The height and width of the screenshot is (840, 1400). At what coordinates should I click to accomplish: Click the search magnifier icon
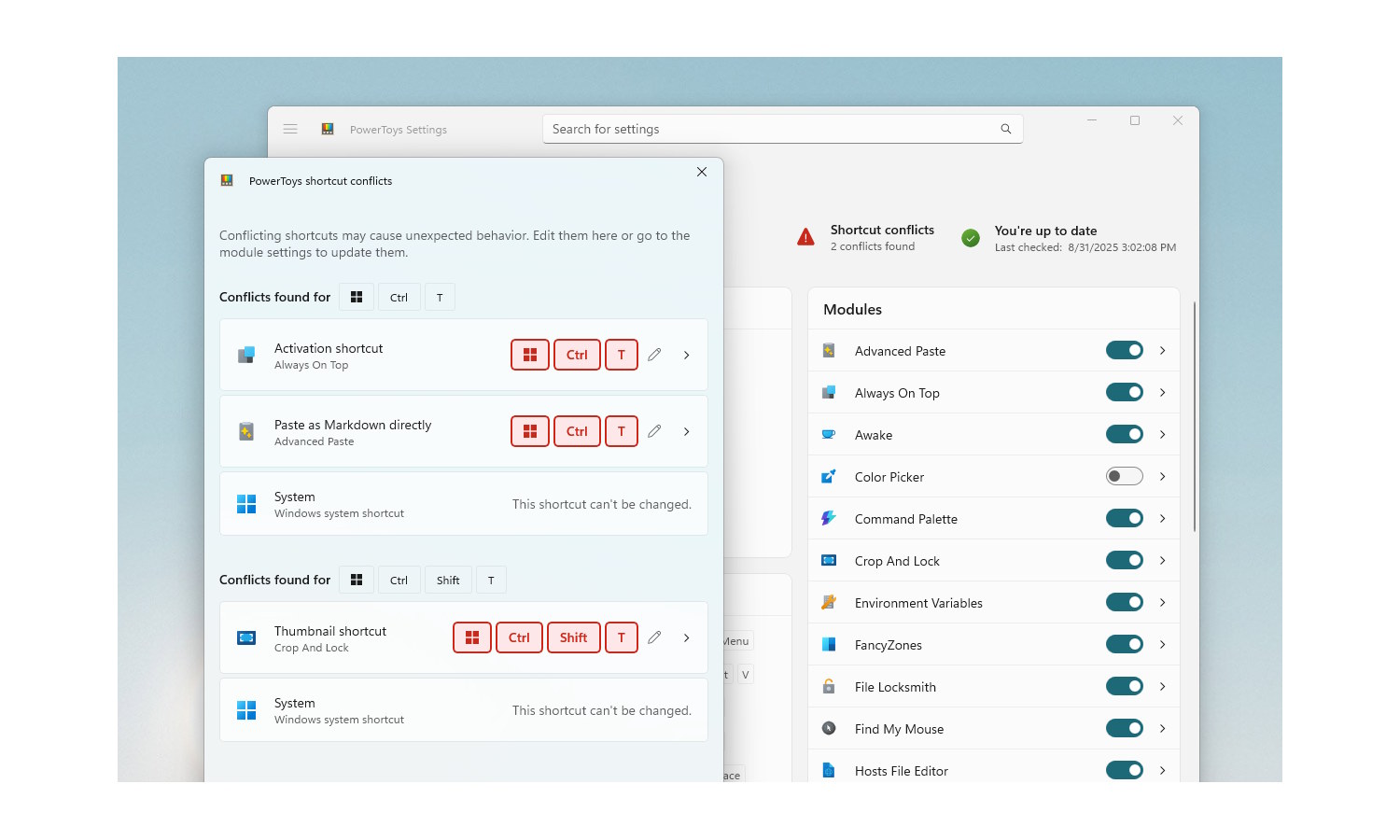(1005, 129)
